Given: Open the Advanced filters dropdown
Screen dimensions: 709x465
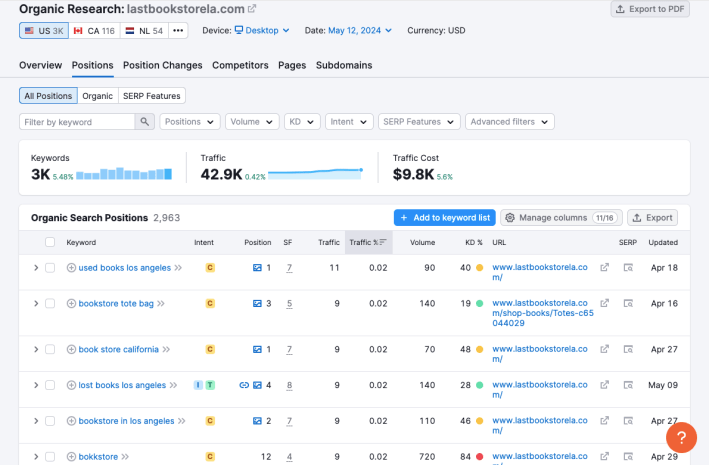Looking at the screenshot, I should coord(510,122).
